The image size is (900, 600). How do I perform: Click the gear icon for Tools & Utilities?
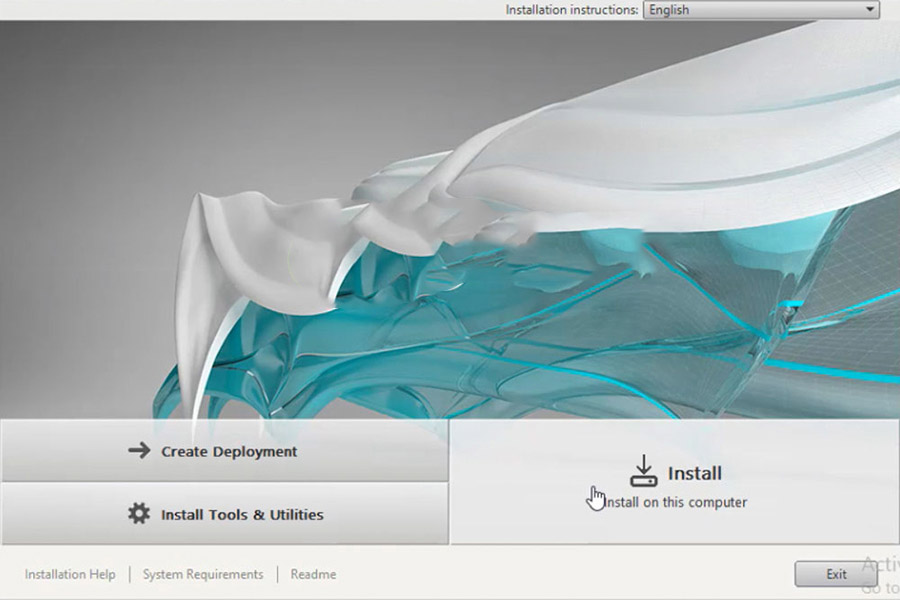(x=139, y=514)
